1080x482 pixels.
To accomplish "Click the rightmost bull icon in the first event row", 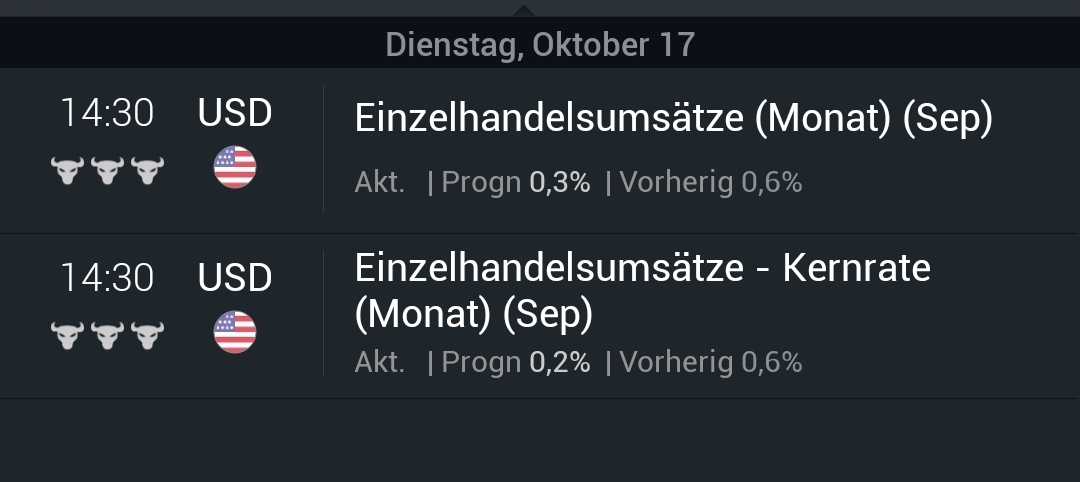I will click(x=147, y=170).
